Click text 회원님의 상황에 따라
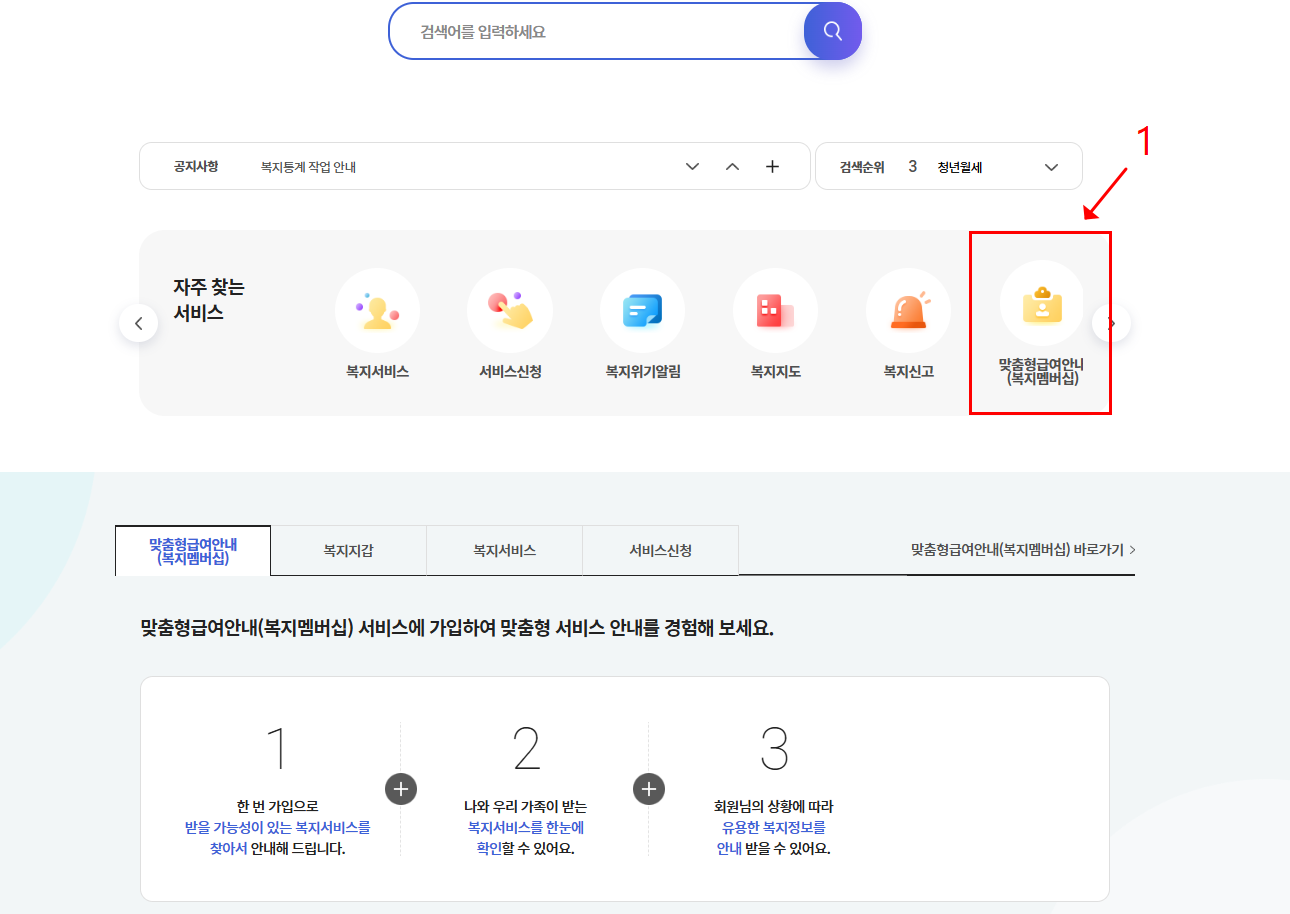The height and width of the screenshot is (914, 1290). (773, 806)
